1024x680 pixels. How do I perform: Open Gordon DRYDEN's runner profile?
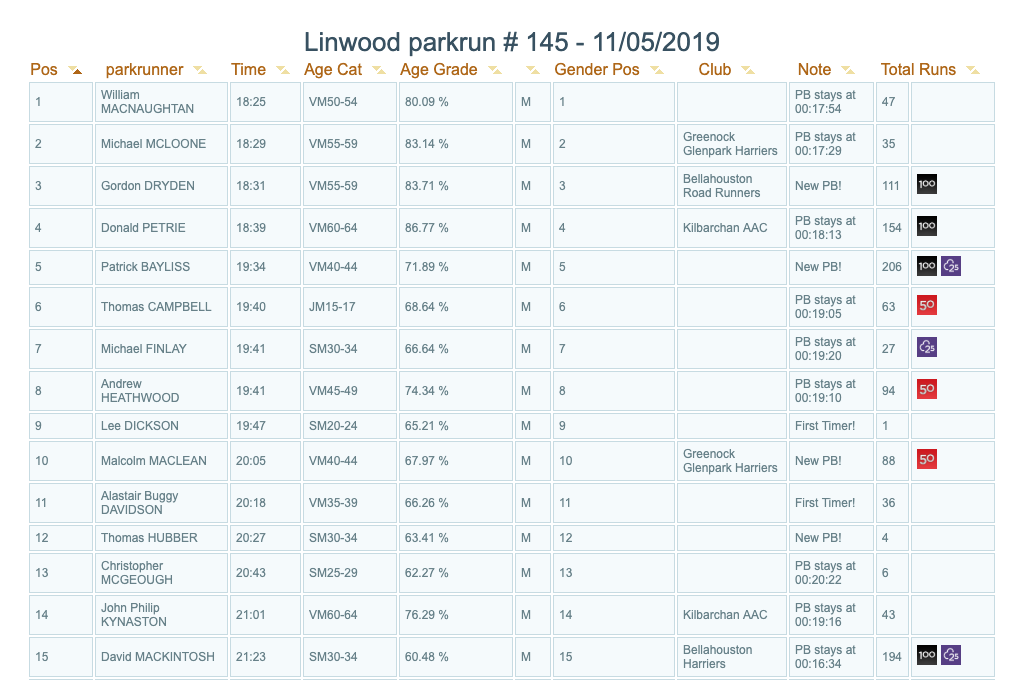click(x=148, y=186)
